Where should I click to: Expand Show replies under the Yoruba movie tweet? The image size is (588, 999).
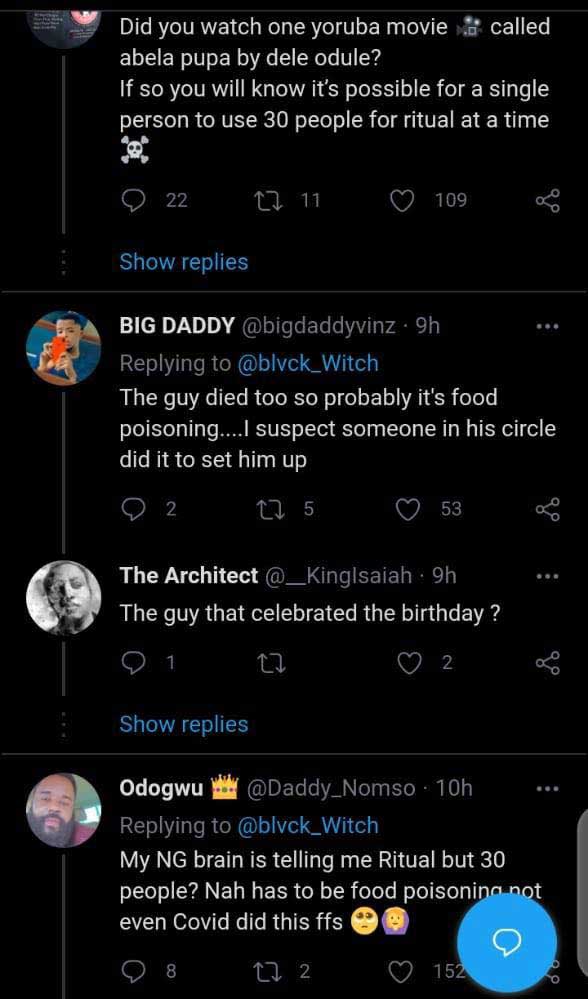(x=184, y=262)
